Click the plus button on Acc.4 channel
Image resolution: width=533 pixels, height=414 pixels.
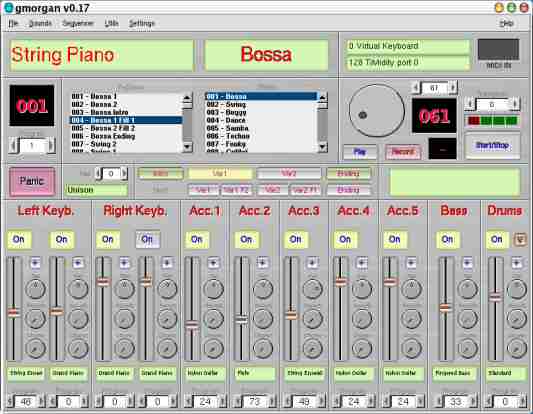click(x=362, y=263)
